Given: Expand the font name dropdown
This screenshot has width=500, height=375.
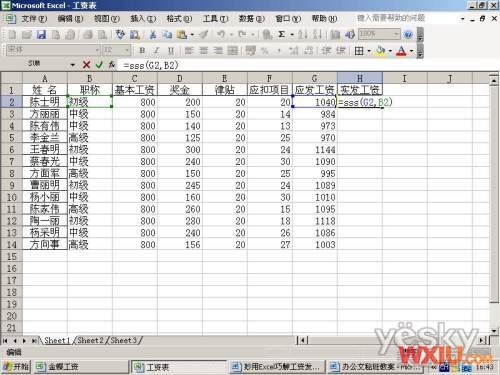Looking at the screenshot, I should (97, 50).
